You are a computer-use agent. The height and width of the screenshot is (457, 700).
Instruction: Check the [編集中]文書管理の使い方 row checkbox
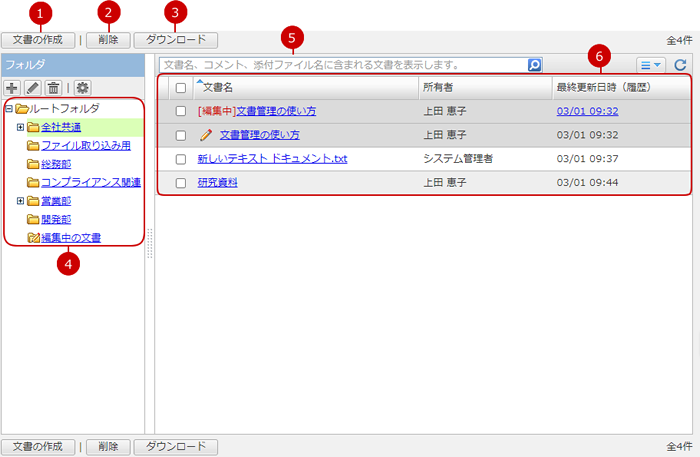pyautogui.click(x=181, y=111)
